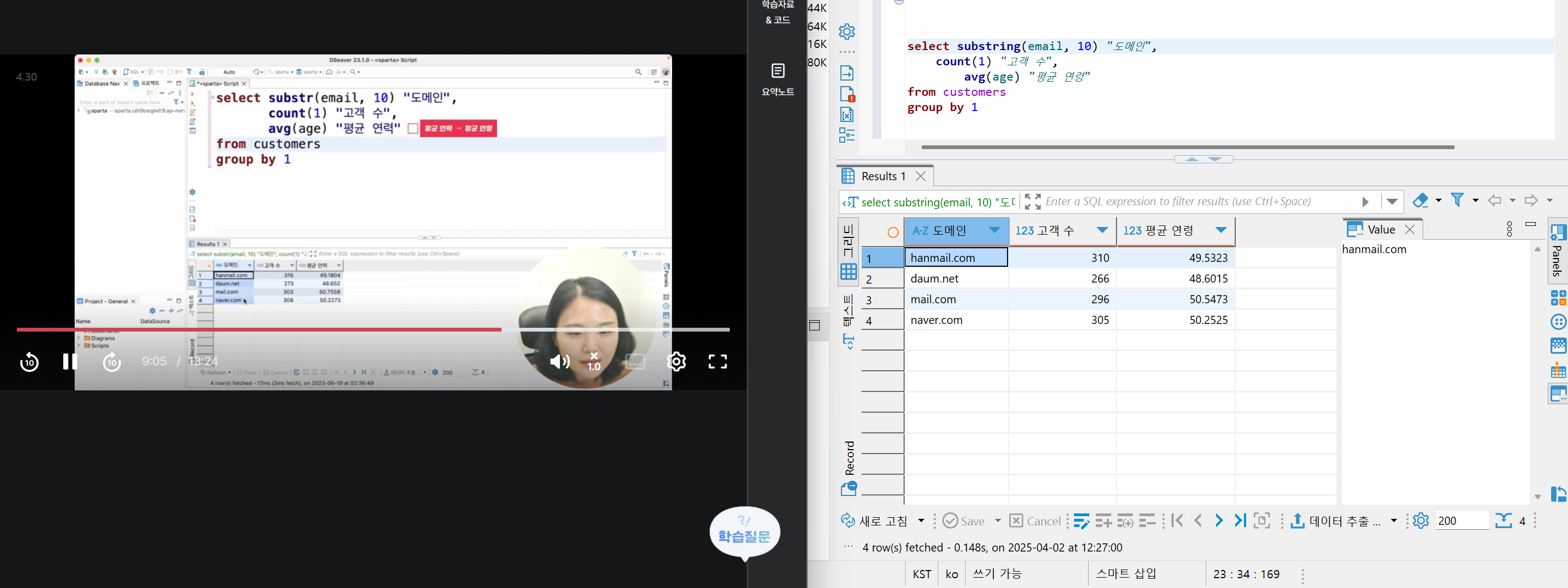Open the 데이터 추출 dropdown arrow

click(x=1394, y=521)
